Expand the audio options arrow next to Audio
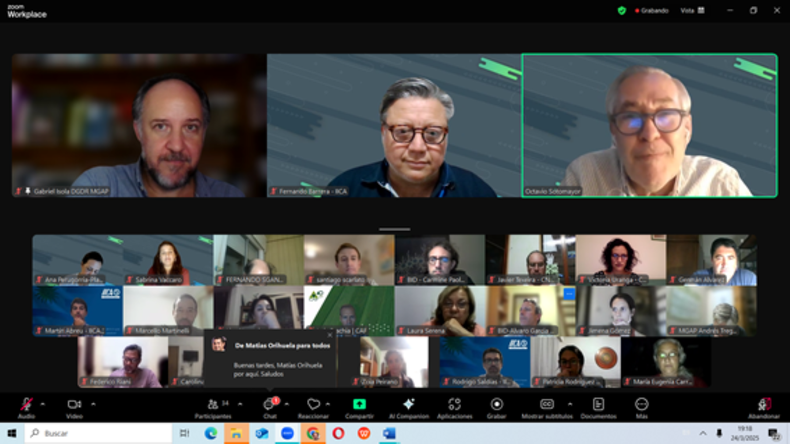The image size is (790, 444). 43,404
